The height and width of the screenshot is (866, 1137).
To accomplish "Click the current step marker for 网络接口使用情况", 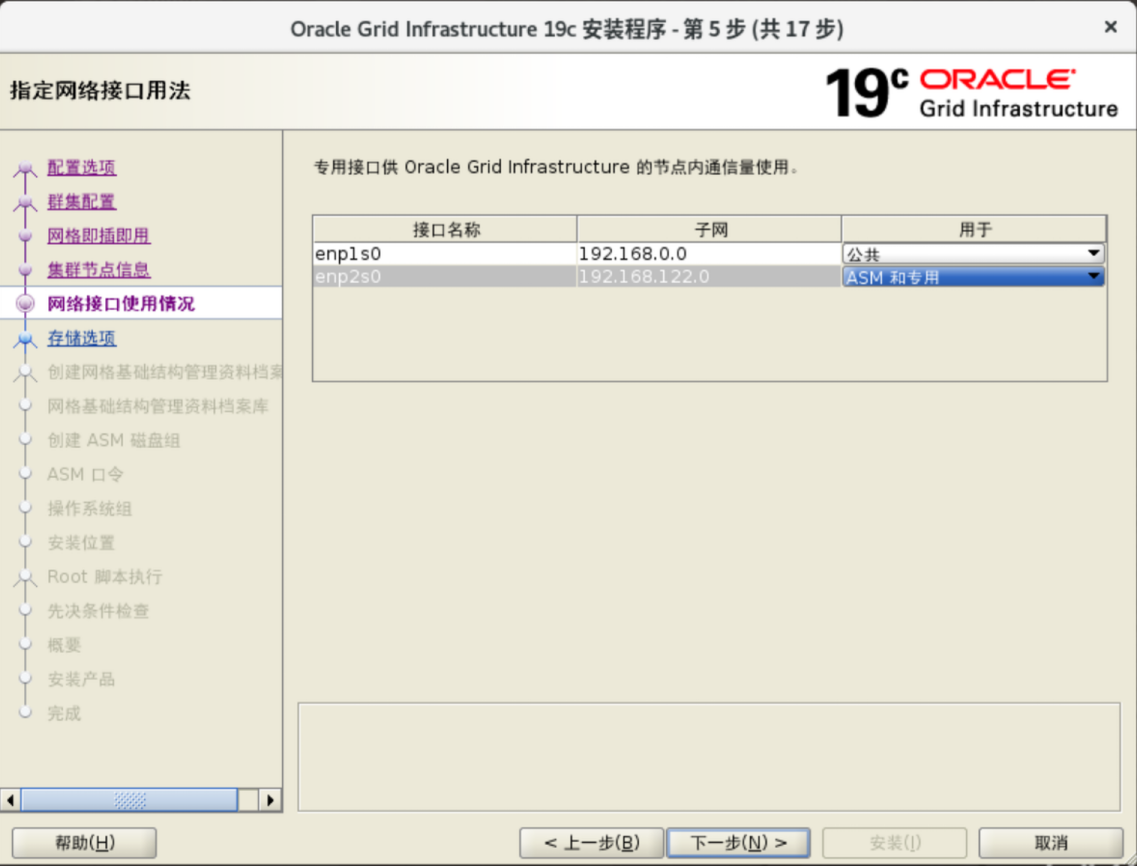I will click(26, 304).
